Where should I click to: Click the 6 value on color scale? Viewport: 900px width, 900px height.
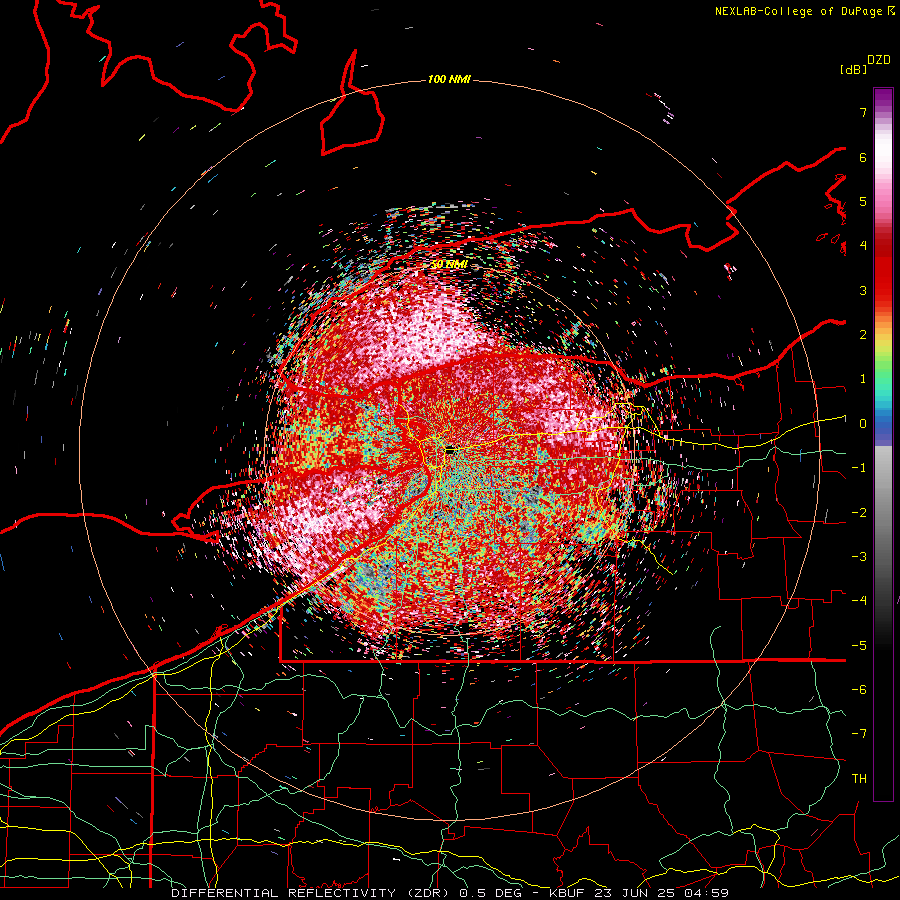click(x=863, y=157)
